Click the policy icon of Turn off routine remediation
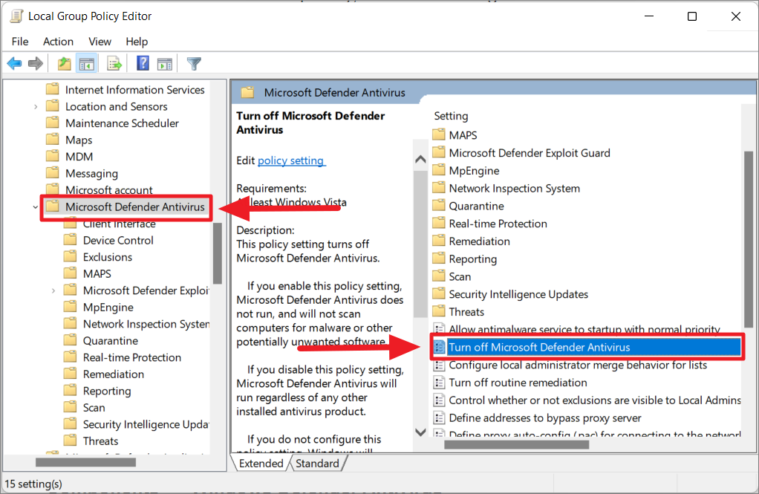 pyautogui.click(x=439, y=383)
